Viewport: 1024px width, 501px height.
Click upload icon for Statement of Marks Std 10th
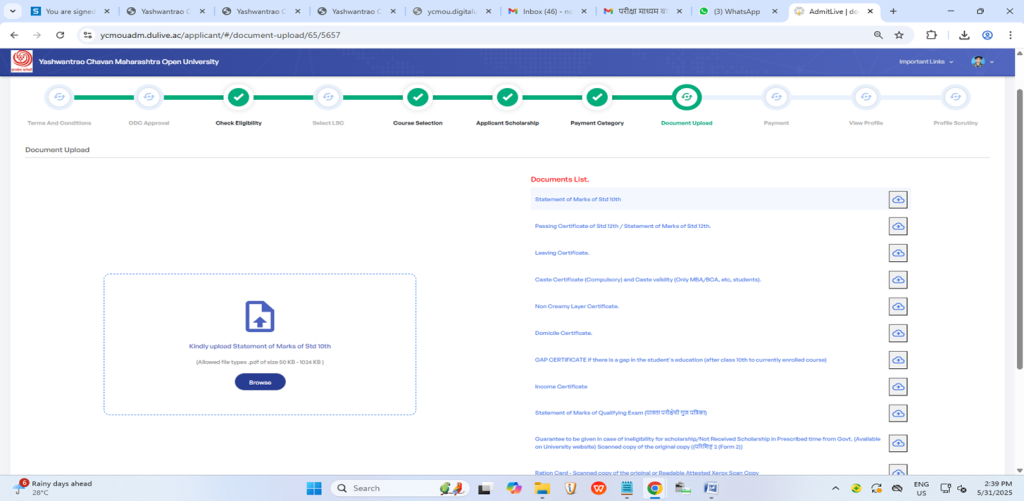click(898, 200)
